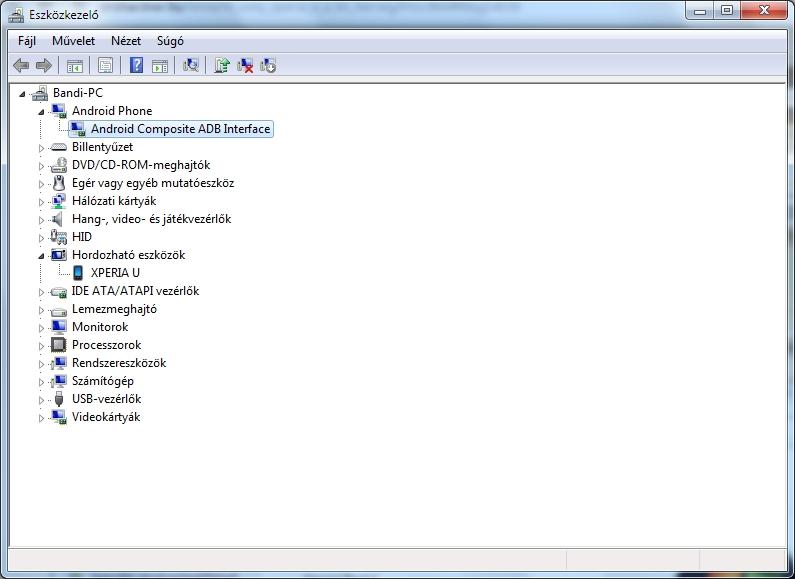This screenshot has width=795, height=579.
Task: Open the Nézet menu
Action: click(x=126, y=41)
